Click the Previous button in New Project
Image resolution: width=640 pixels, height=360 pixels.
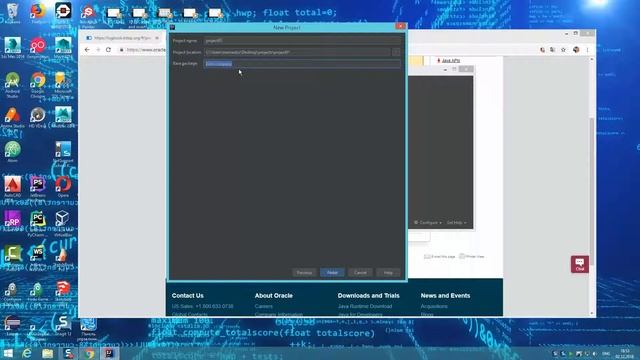tap(304, 272)
